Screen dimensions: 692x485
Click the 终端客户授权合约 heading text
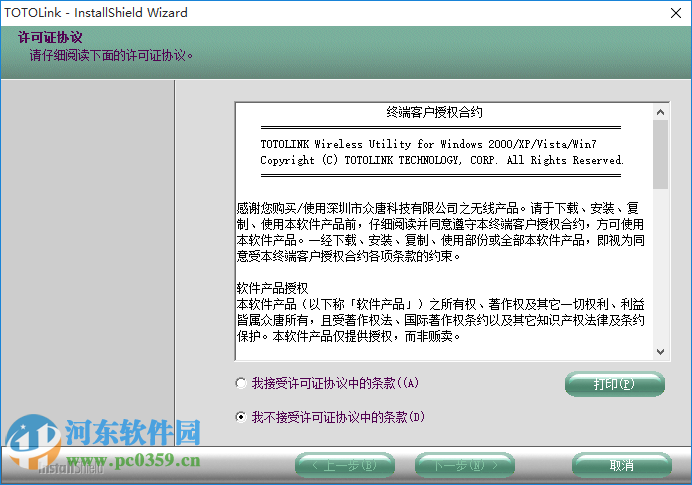(434, 112)
